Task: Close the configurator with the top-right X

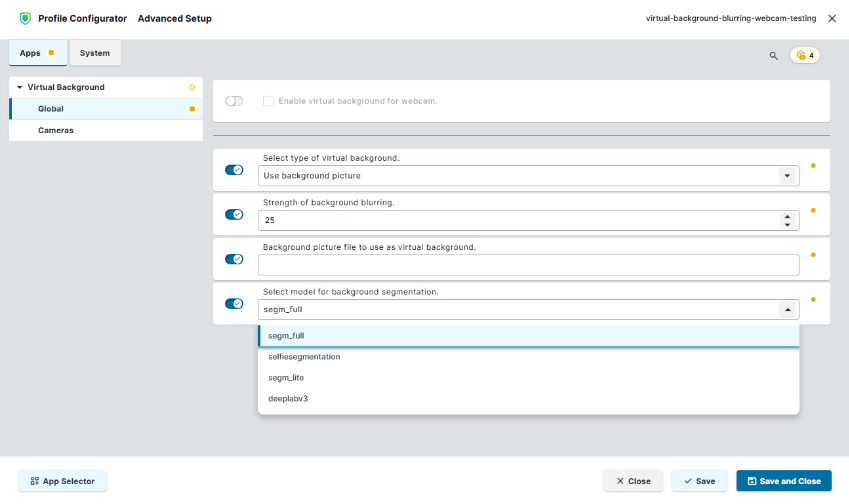Action: point(832,18)
